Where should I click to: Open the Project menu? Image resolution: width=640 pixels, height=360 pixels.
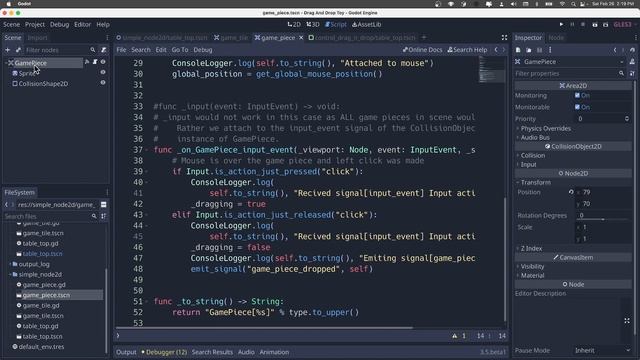click(35, 24)
